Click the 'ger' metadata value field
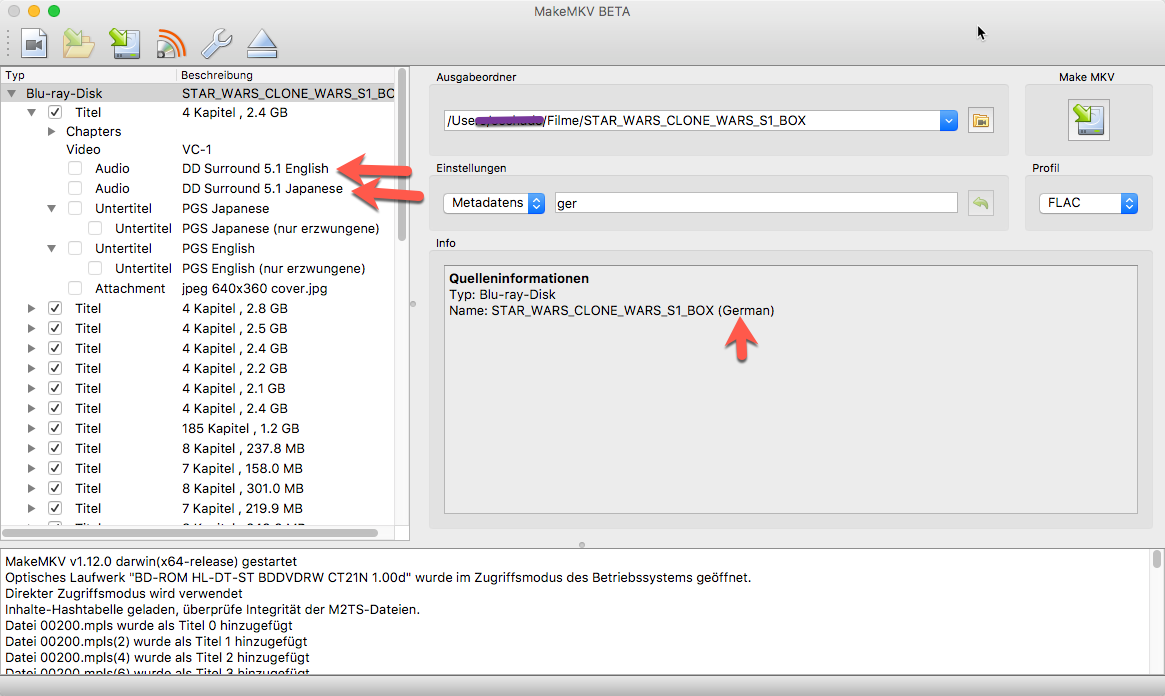Screen dimensions: 1165x696 tap(756, 203)
